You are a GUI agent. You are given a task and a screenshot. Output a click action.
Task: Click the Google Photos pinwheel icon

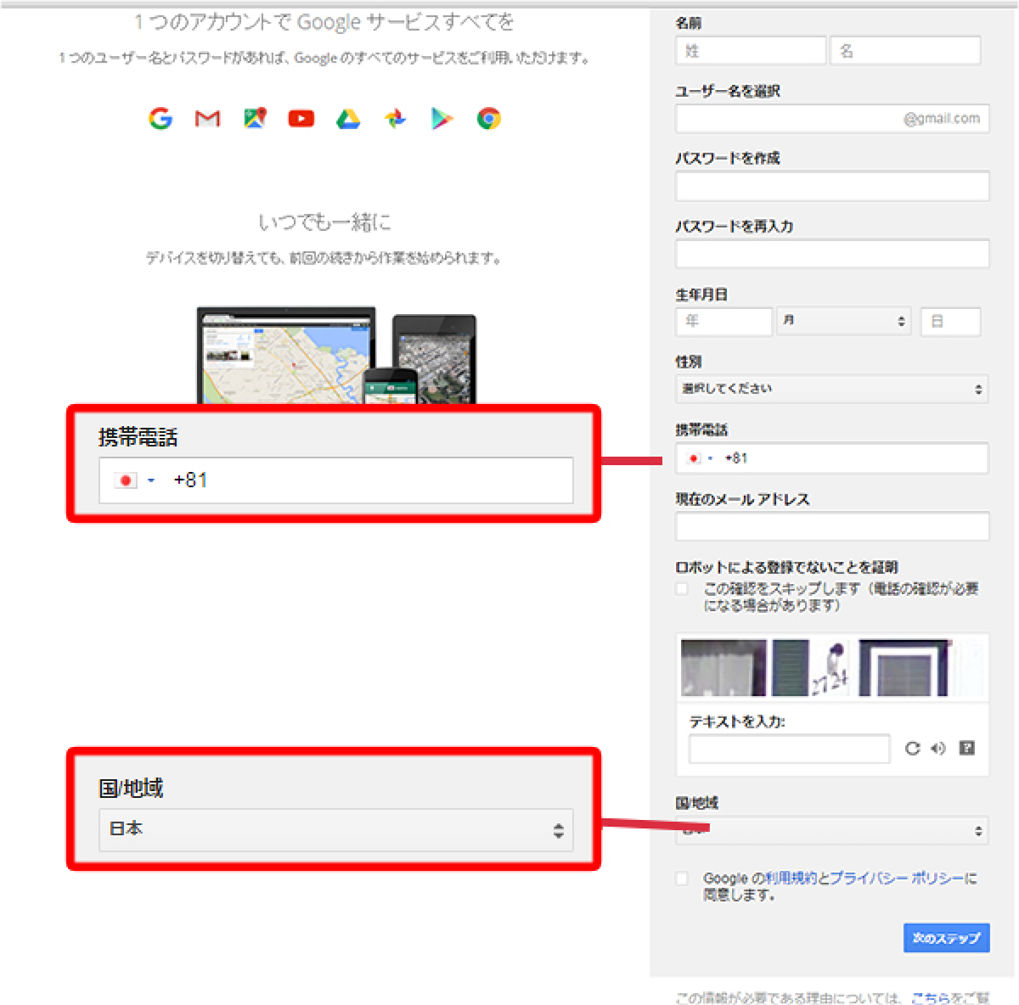click(x=395, y=119)
